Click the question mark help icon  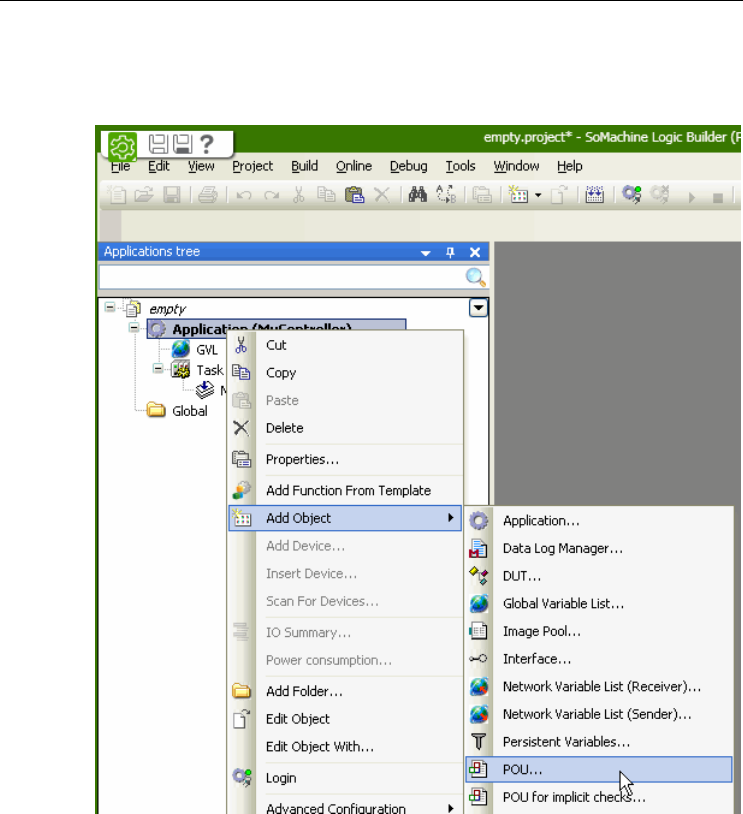coord(207,144)
